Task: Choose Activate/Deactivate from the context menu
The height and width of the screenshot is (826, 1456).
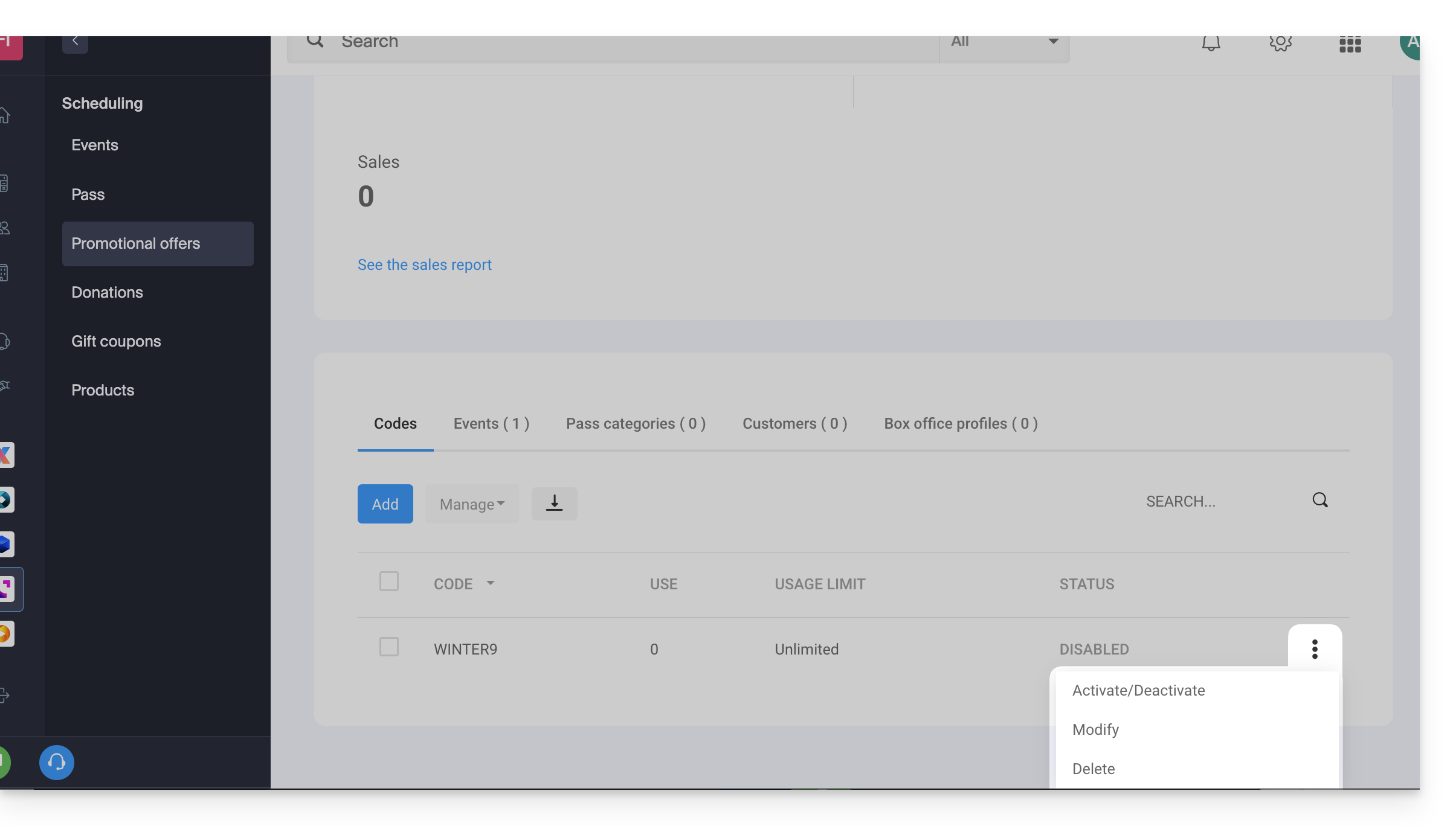Action: [x=1138, y=690]
